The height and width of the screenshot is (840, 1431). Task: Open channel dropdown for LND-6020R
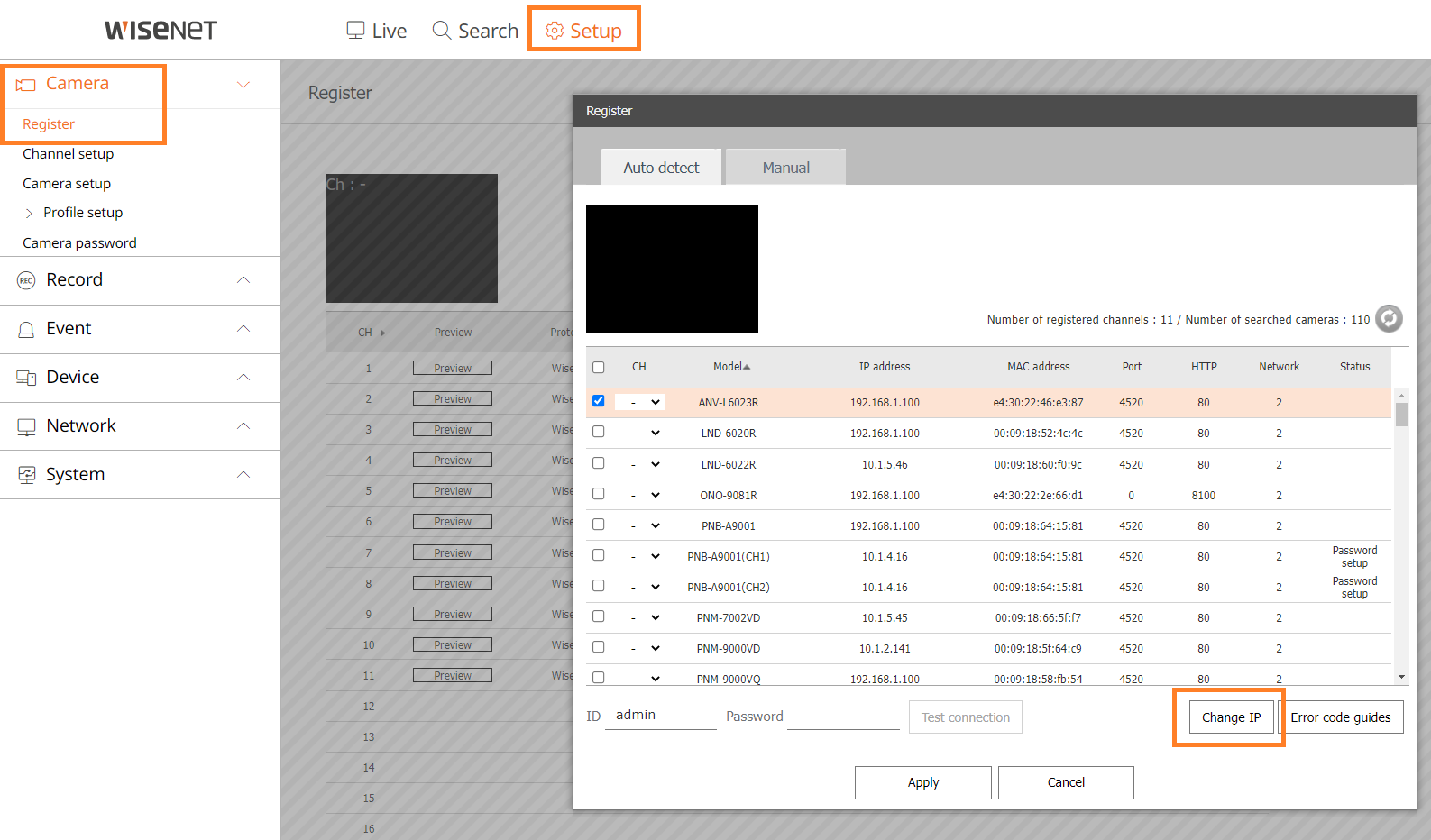click(x=640, y=433)
